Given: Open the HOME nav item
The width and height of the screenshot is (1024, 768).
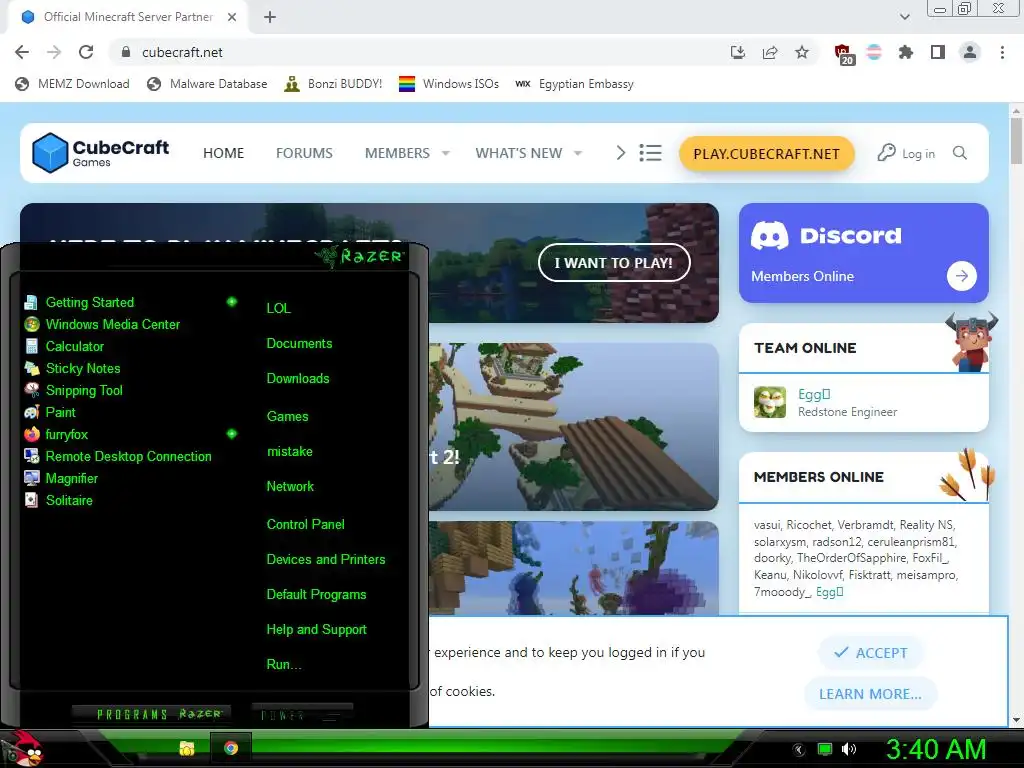Looking at the screenshot, I should click(x=223, y=153).
